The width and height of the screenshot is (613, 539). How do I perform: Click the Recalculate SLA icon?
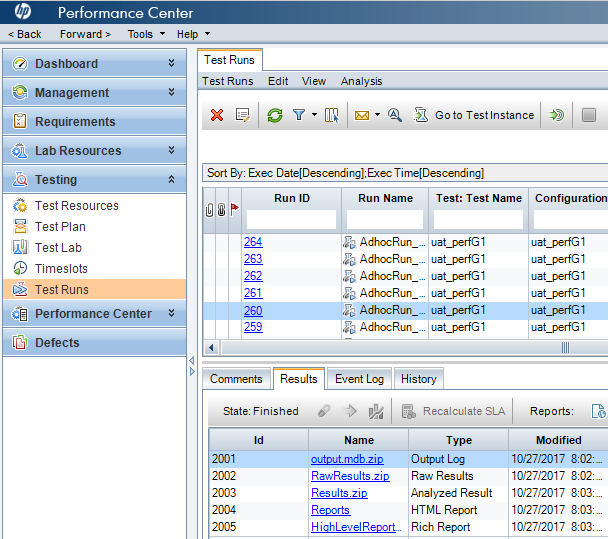tap(409, 411)
